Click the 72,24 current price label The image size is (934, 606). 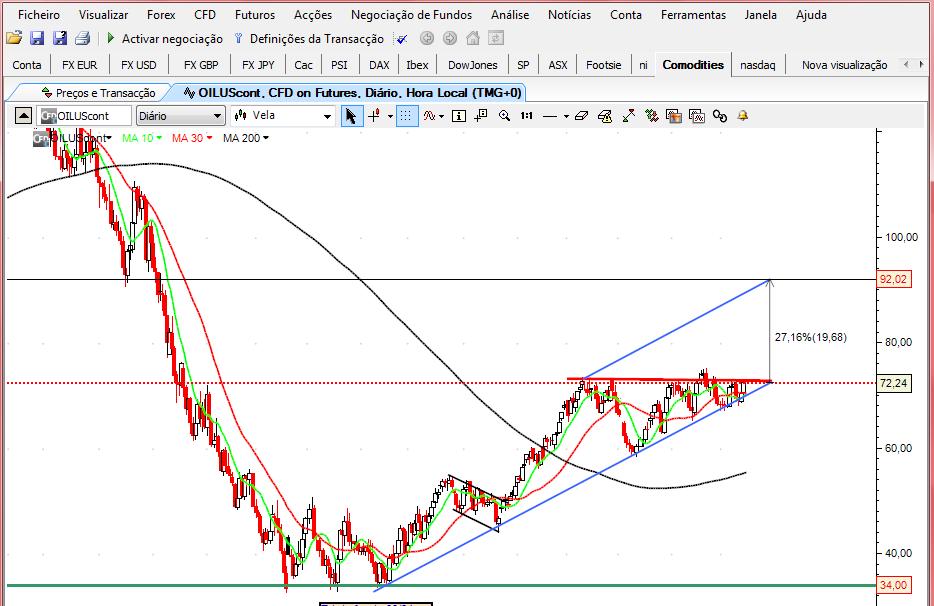pos(894,383)
